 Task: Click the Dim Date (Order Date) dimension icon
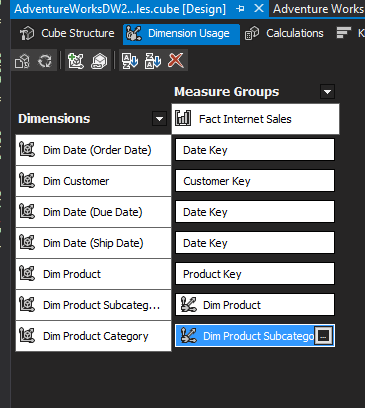pyautogui.click(x=27, y=149)
